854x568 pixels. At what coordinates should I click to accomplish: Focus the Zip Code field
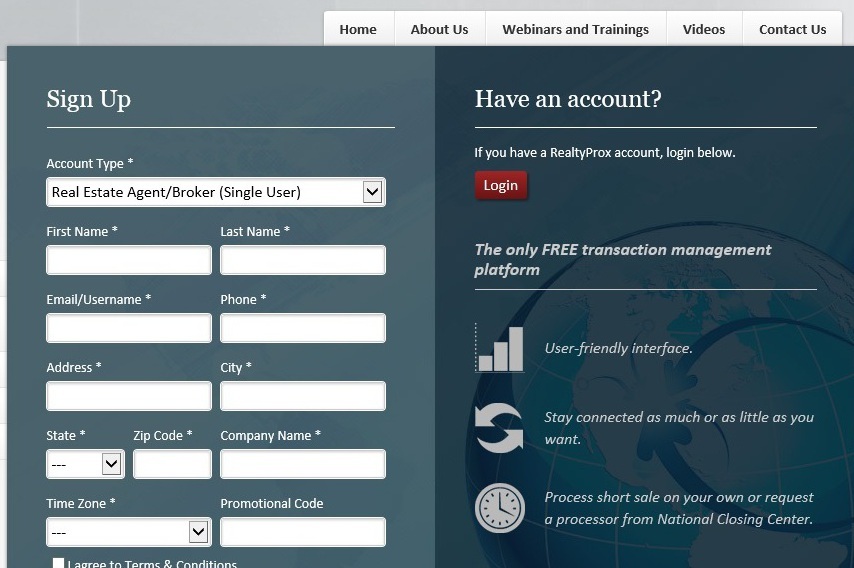173,464
